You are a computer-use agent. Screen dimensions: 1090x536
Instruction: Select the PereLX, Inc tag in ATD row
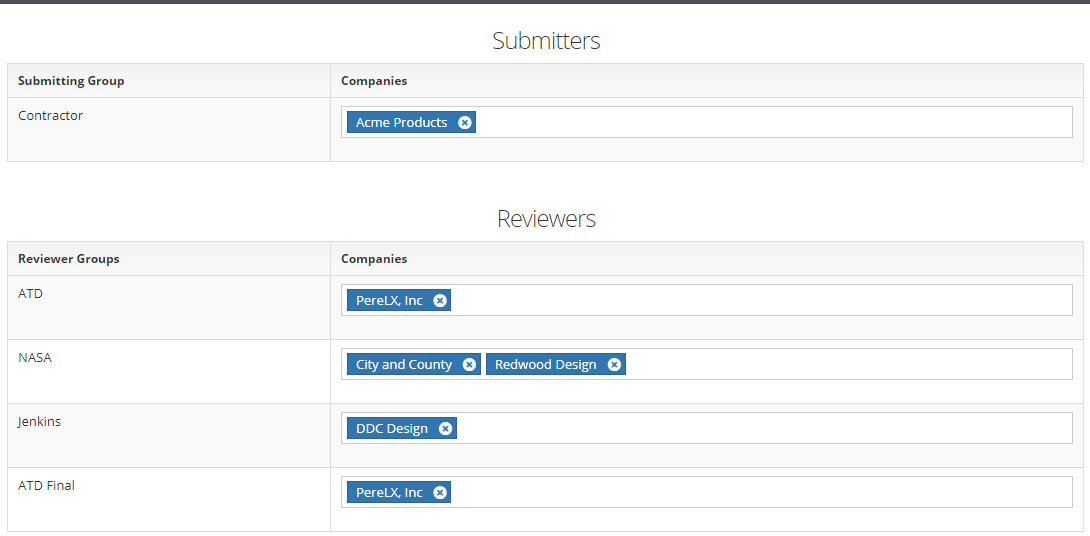(x=389, y=300)
